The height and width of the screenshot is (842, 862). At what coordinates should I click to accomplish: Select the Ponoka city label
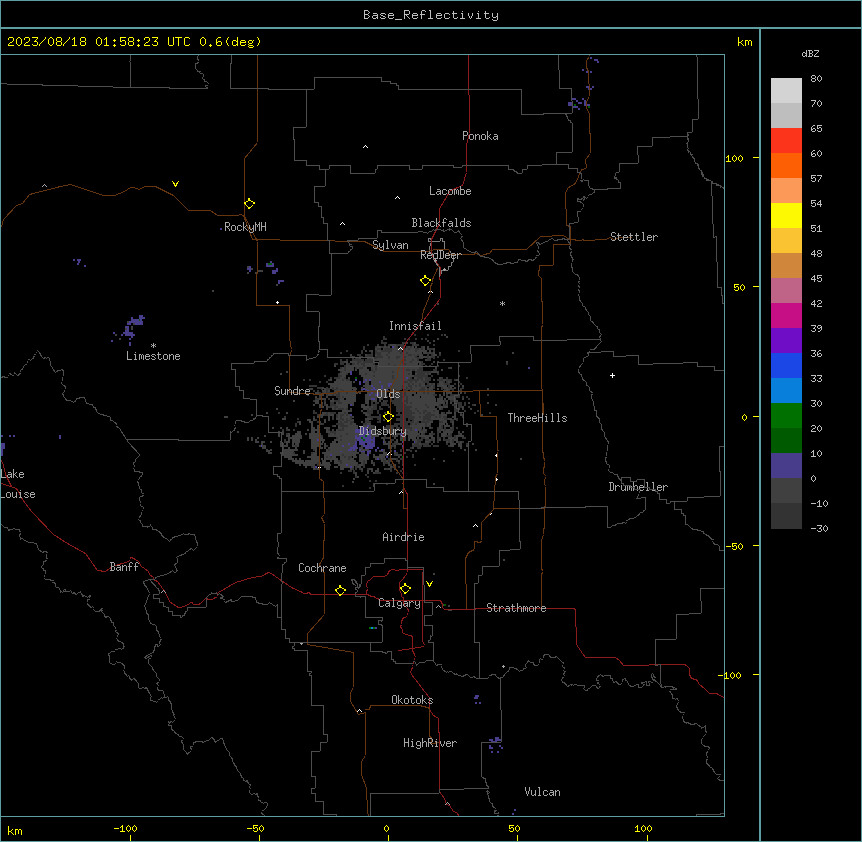[480, 136]
